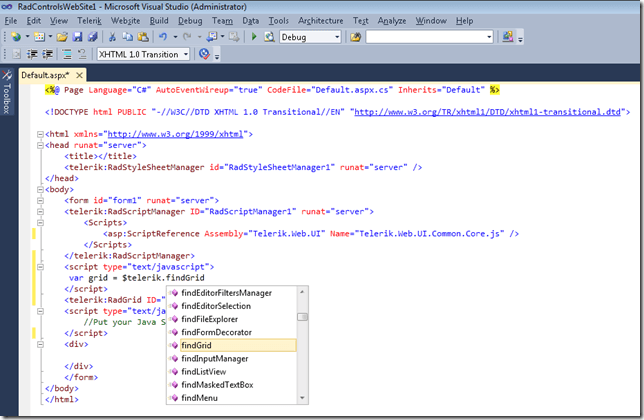644x420 pixels.
Task: Click the Navigate Forward icon
Action: 234,37
